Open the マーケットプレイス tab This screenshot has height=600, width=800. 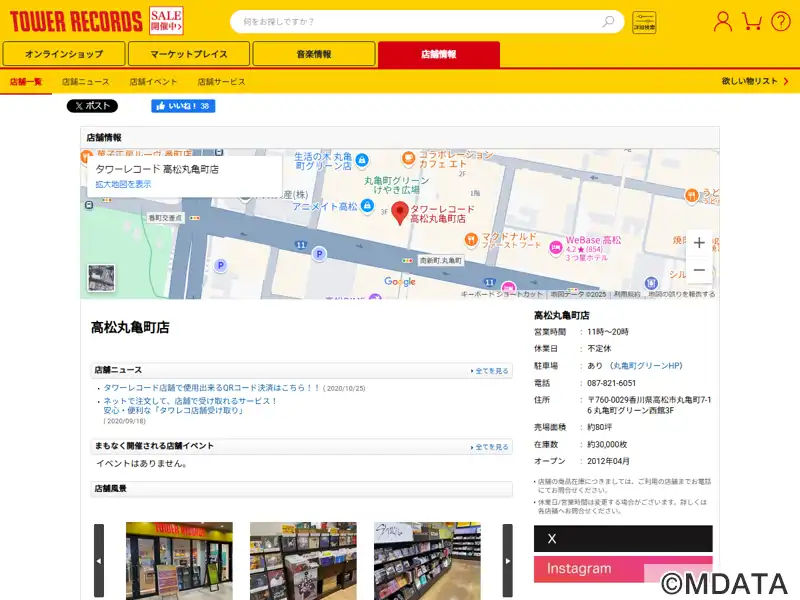[x=189, y=54]
